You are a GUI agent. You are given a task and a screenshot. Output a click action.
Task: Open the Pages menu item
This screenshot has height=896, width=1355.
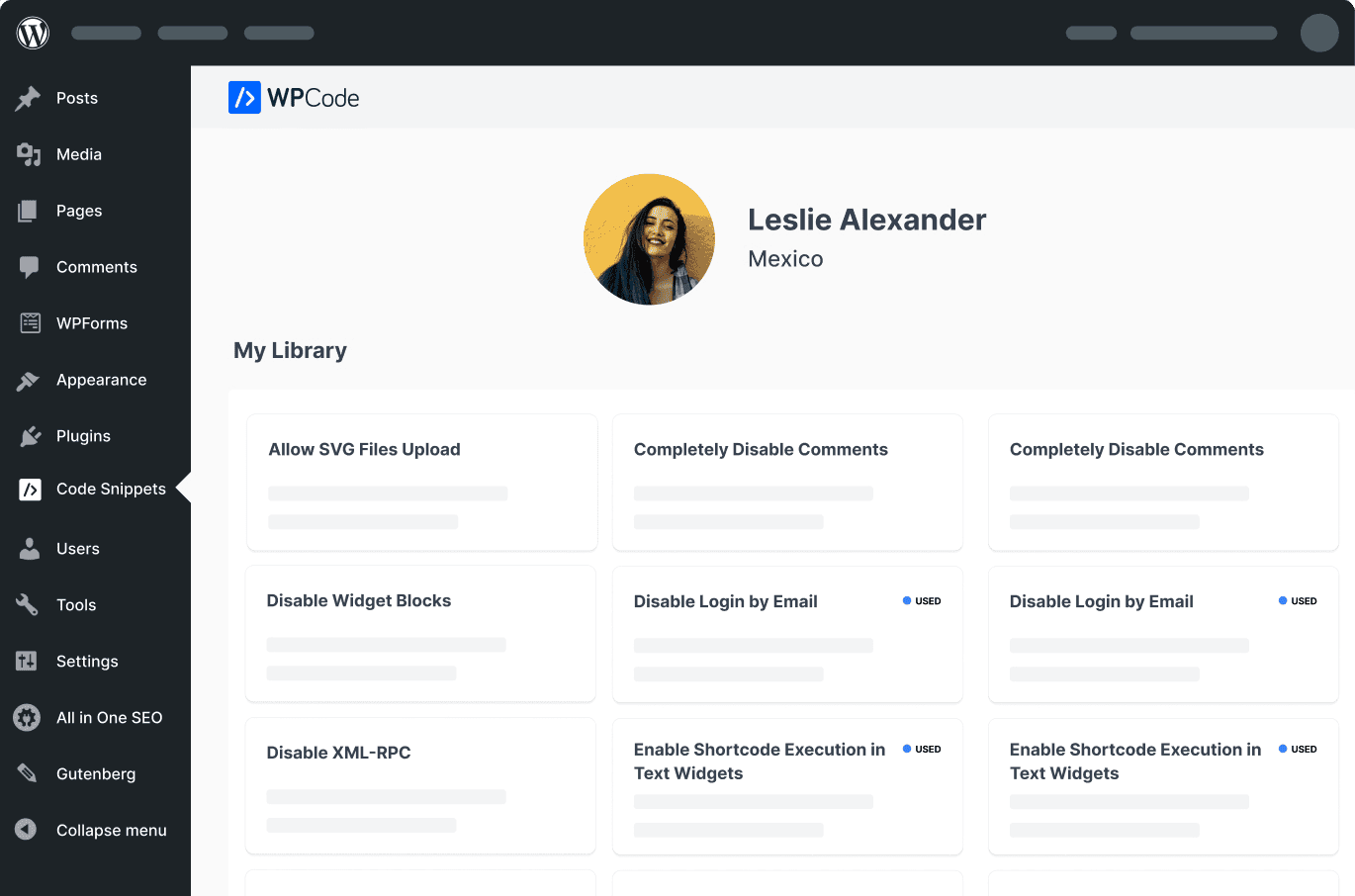[x=79, y=211]
